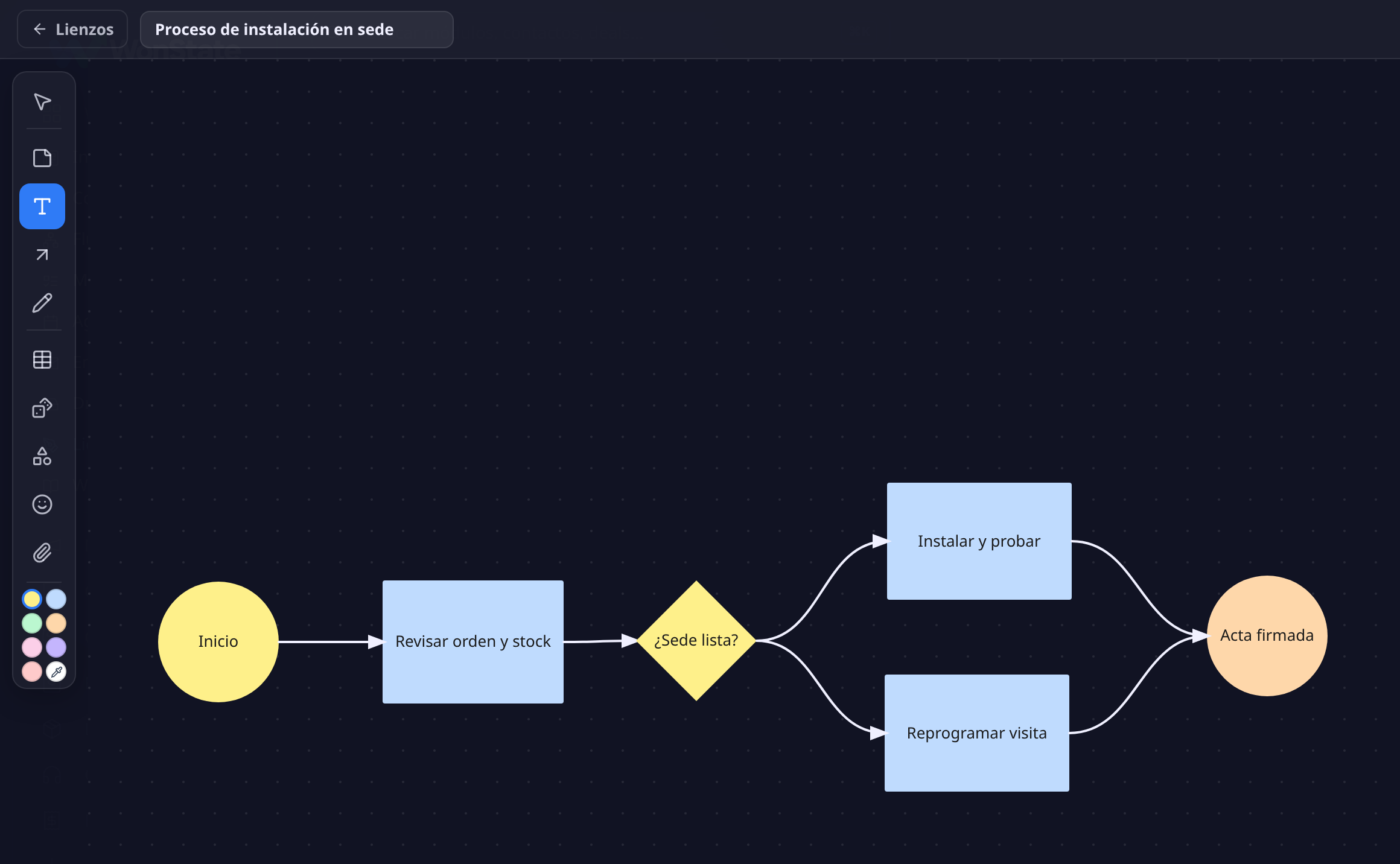Pick the green color swatch
The width and height of the screenshot is (1400, 864).
[32, 623]
